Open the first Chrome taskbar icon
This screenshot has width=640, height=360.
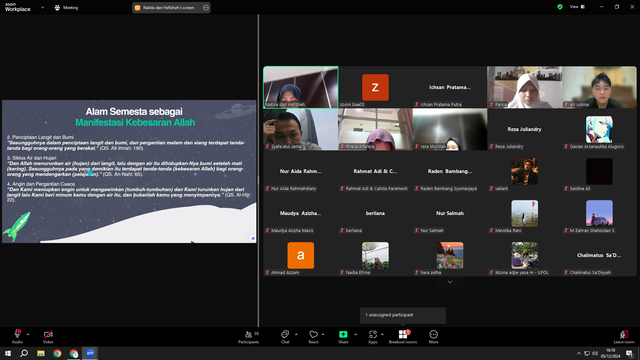pos(57,353)
